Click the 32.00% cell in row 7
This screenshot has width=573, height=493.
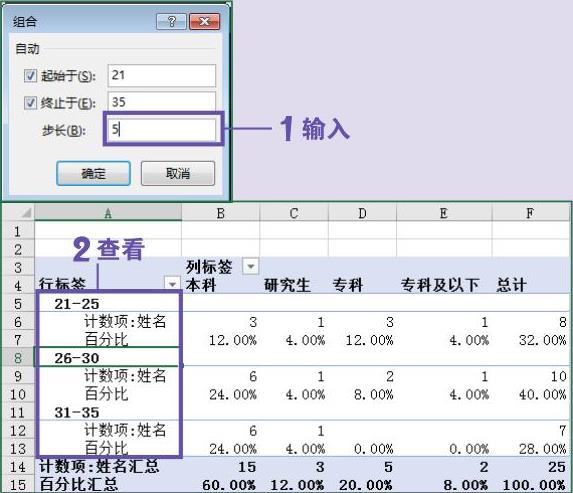543,340
